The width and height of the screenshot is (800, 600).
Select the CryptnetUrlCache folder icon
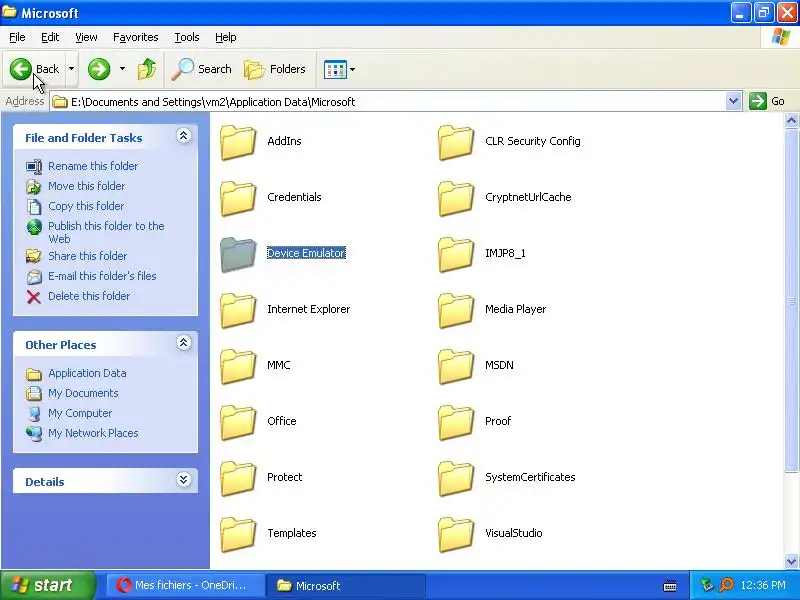pos(456,198)
